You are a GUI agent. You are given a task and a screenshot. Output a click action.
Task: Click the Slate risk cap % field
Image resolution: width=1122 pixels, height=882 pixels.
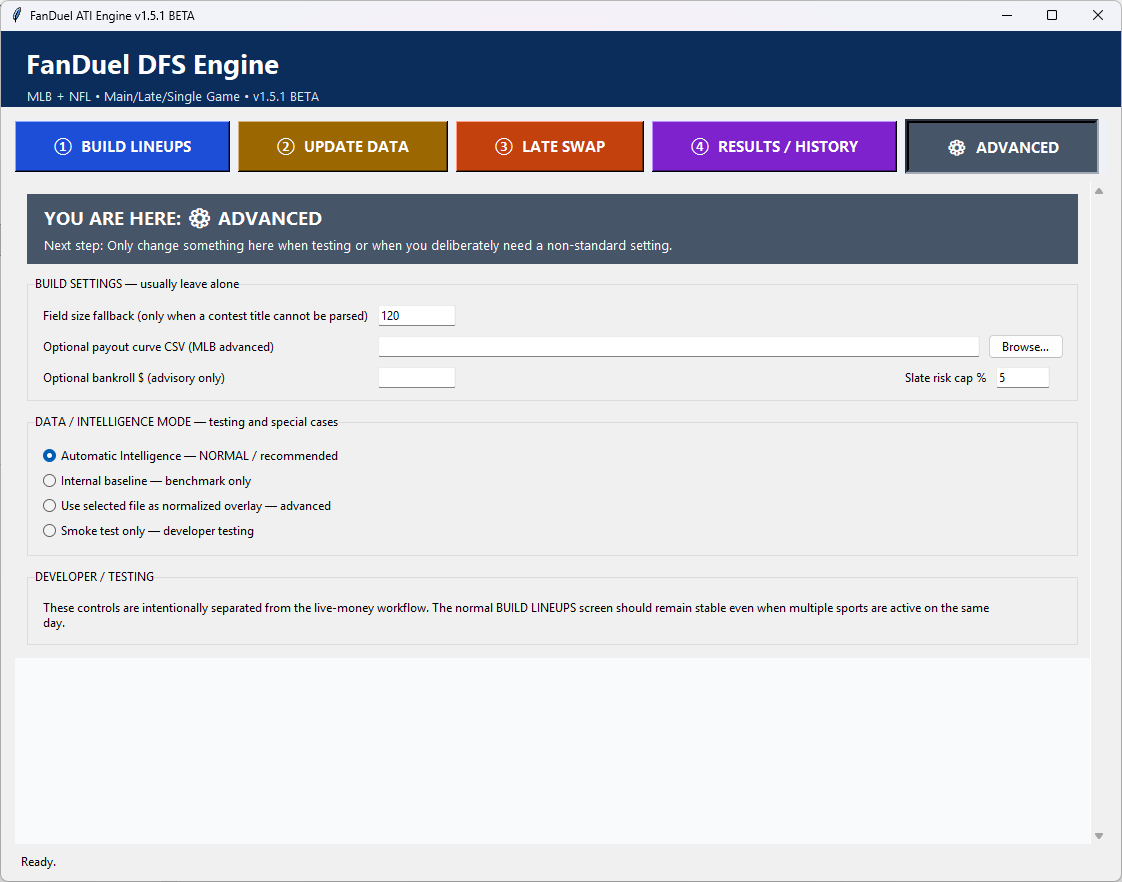[x=1023, y=378]
